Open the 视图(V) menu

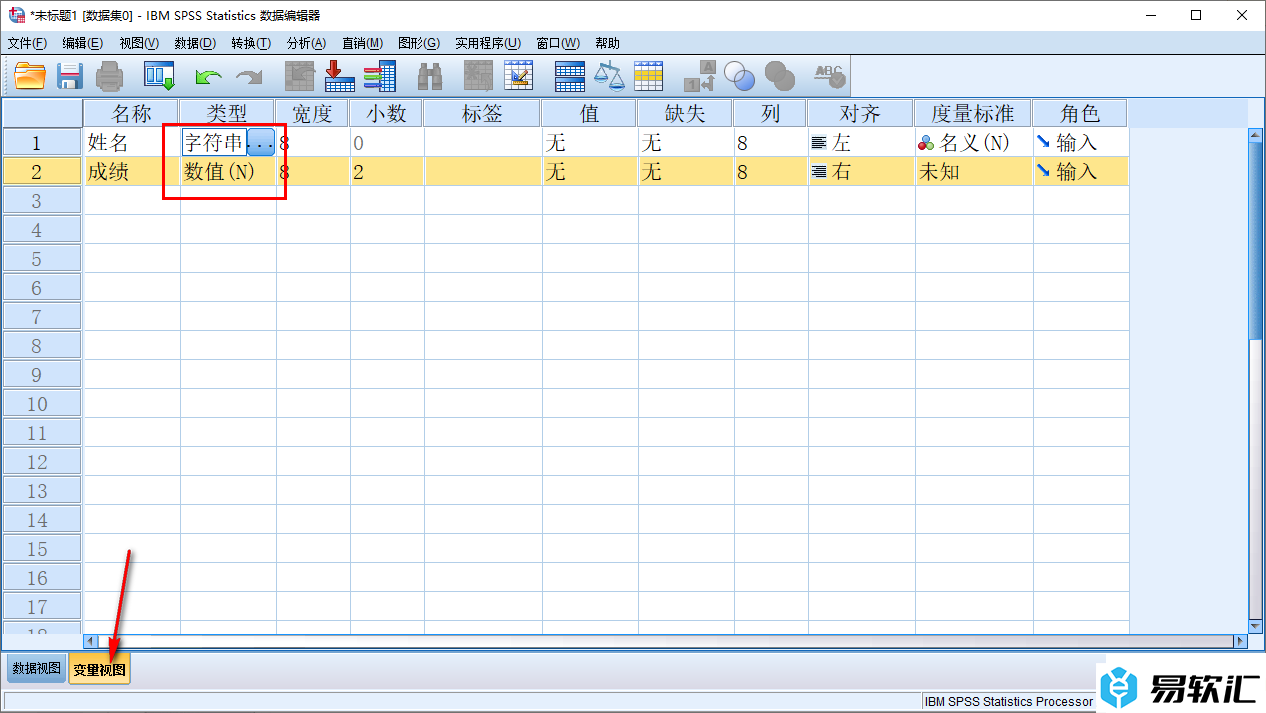[139, 43]
